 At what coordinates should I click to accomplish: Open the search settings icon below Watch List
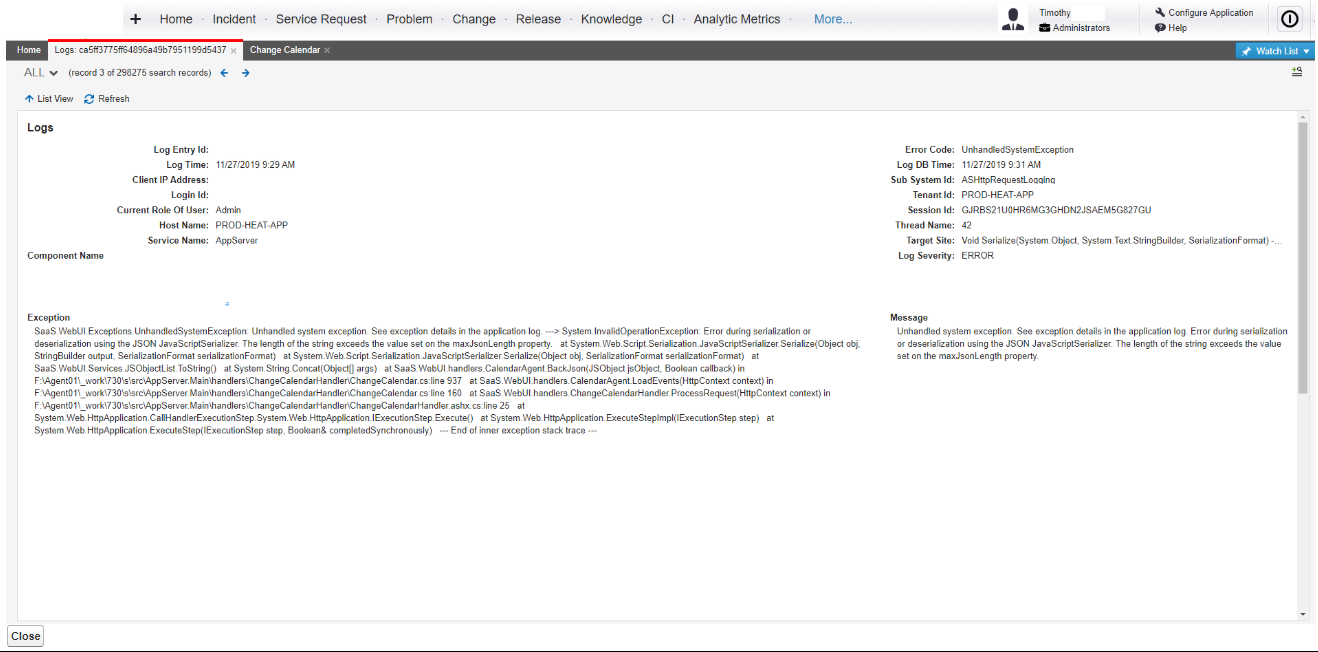click(x=1297, y=71)
